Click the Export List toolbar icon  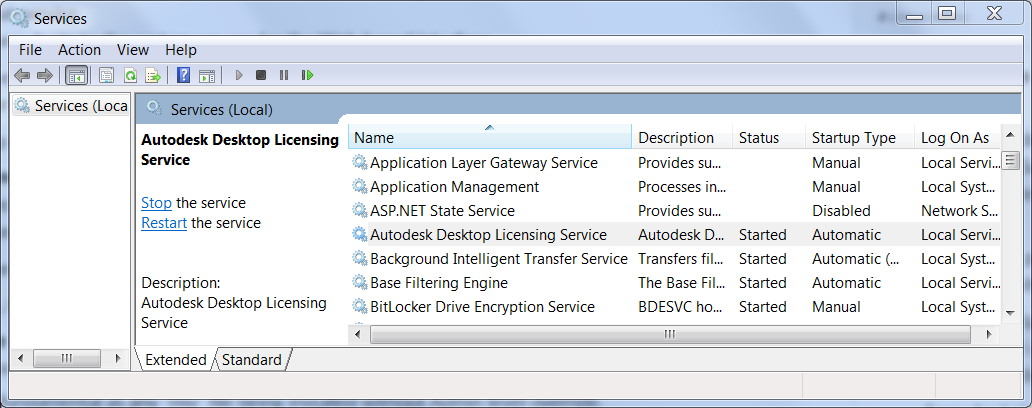[x=153, y=75]
